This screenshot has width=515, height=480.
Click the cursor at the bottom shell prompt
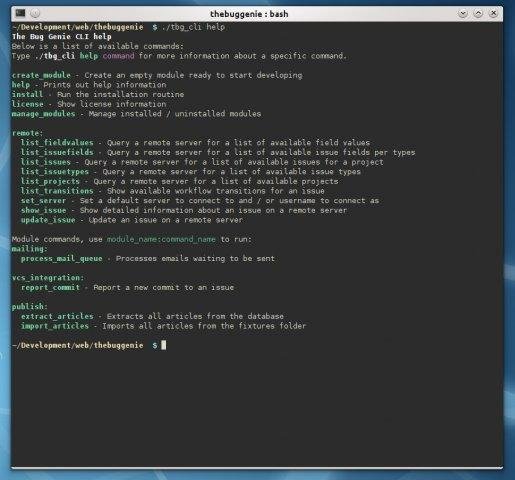tap(164, 345)
